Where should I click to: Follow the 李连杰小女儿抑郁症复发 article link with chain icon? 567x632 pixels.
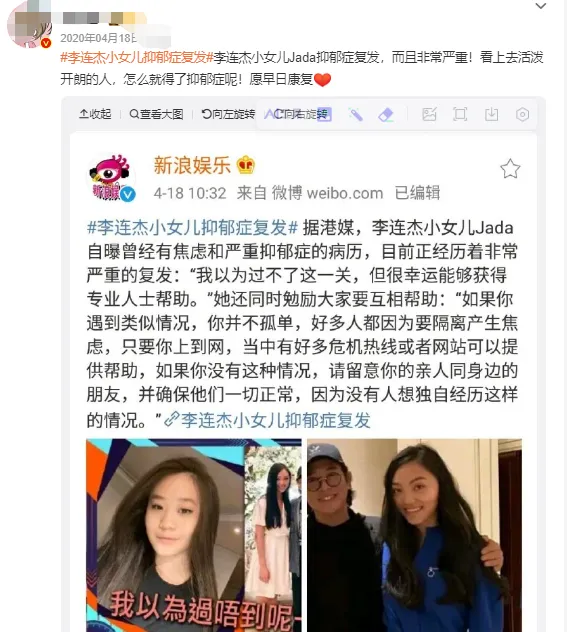[268, 420]
